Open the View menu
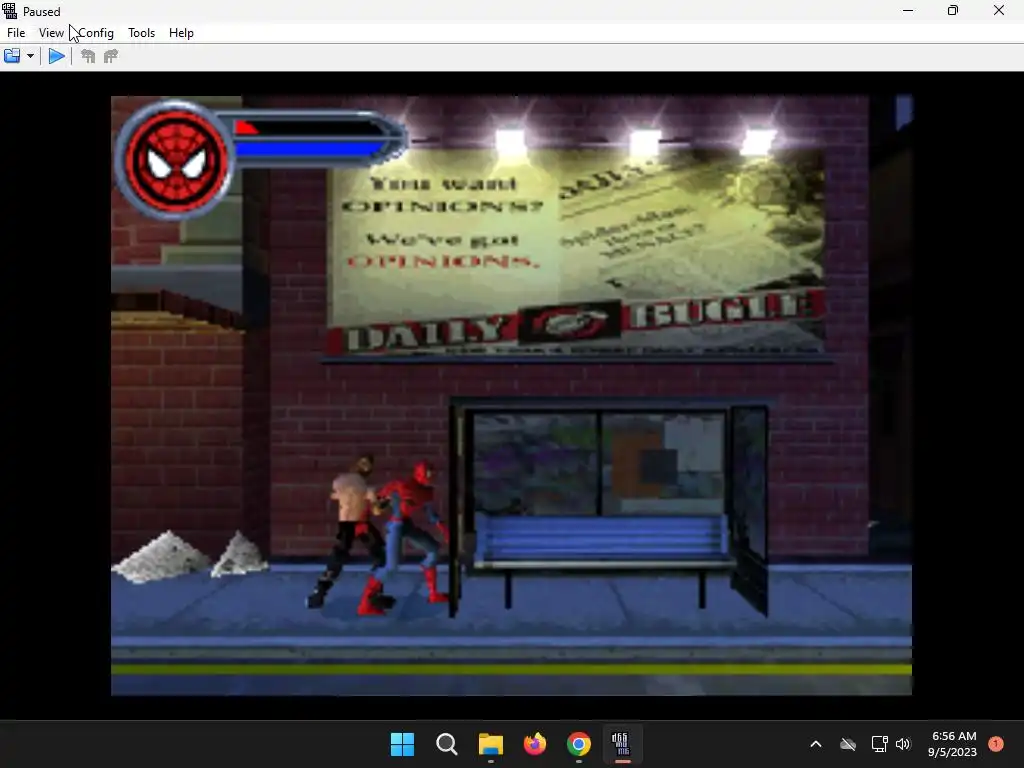This screenshot has width=1024, height=768. click(x=51, y=33)
